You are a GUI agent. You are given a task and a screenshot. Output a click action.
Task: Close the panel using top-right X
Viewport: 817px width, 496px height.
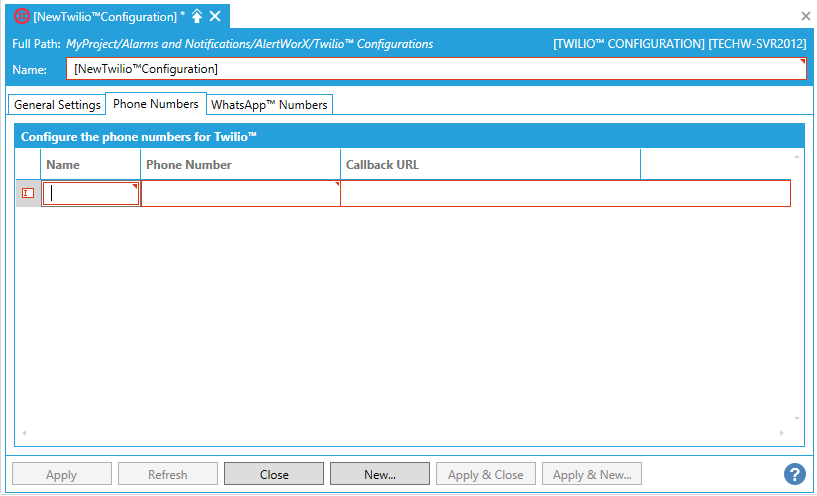pyautogui.click(x=805, y=16)
